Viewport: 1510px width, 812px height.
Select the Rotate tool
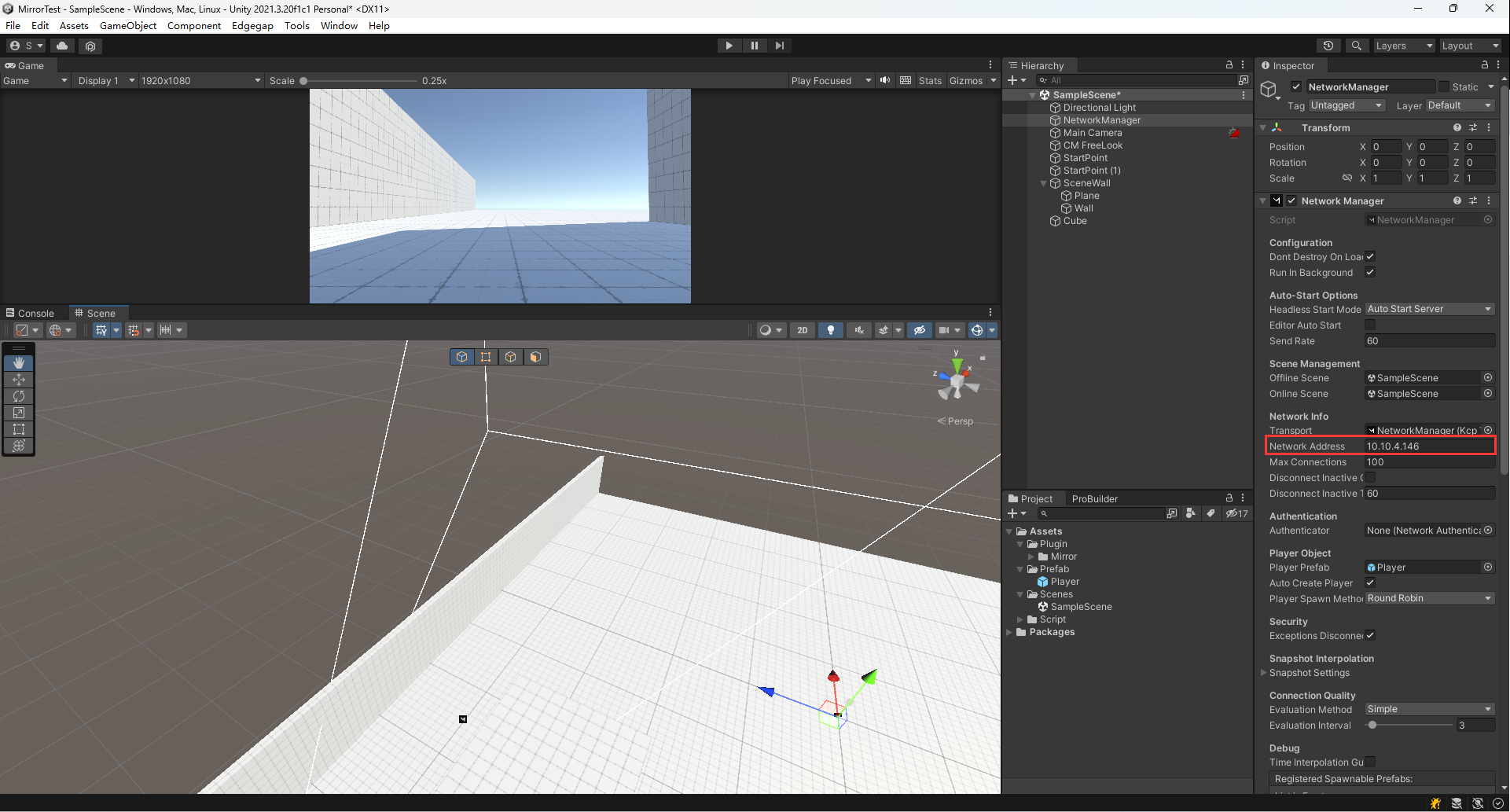pyautogui.click(x=18, y=396)
